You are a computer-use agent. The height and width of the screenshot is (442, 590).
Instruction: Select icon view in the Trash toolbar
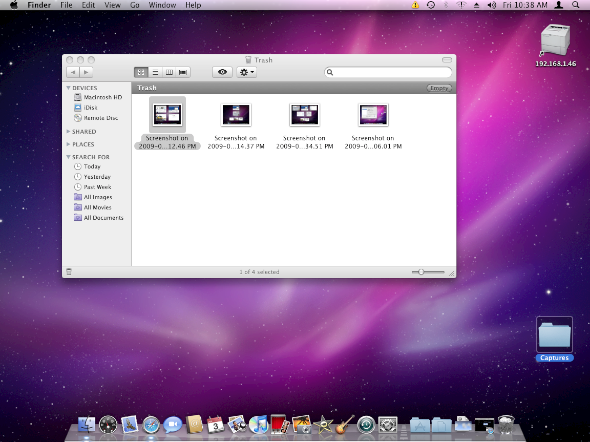pyautogui.click(x=141, y=72)
